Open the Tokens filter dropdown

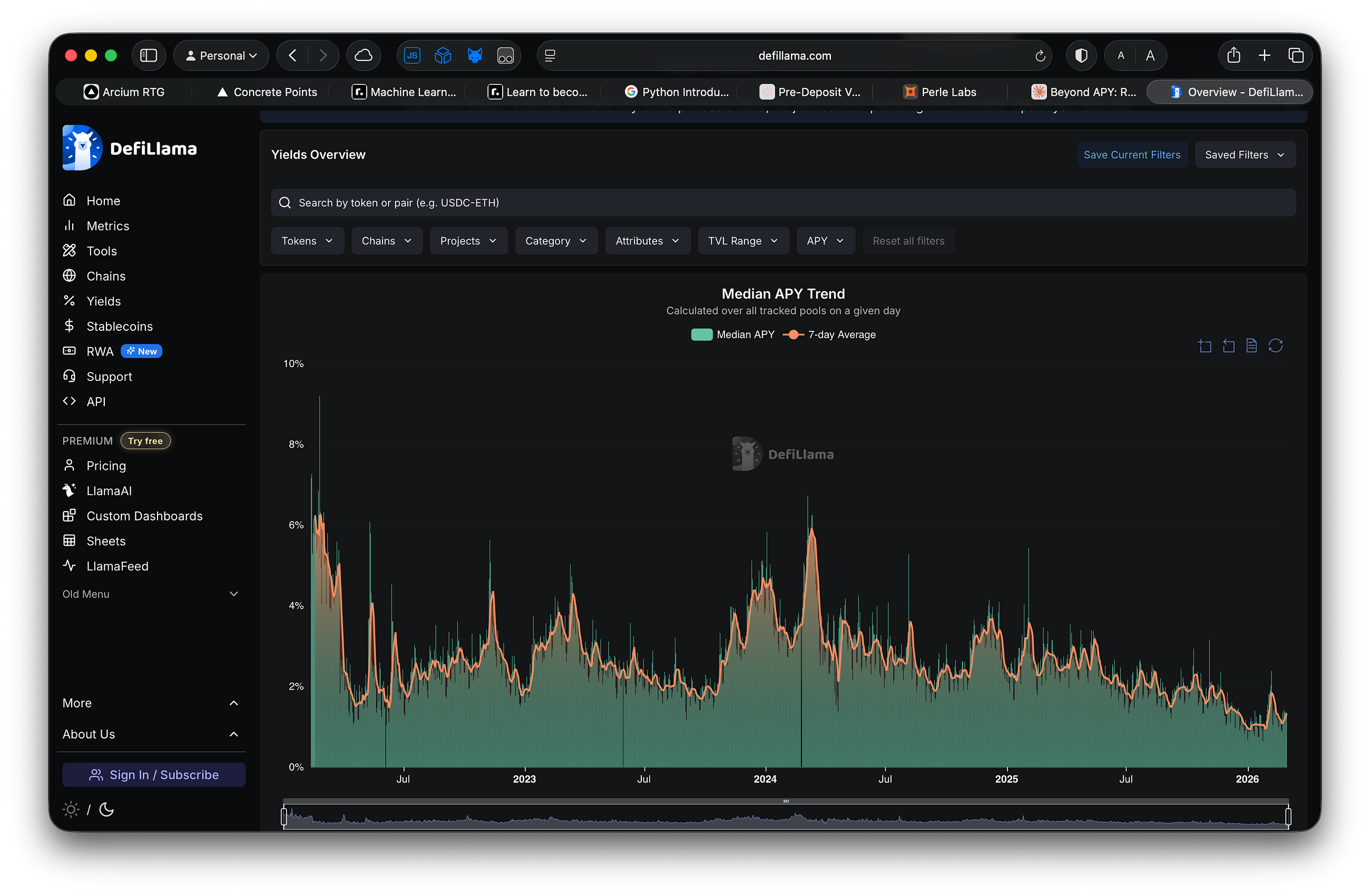click(x=307, y=241)
